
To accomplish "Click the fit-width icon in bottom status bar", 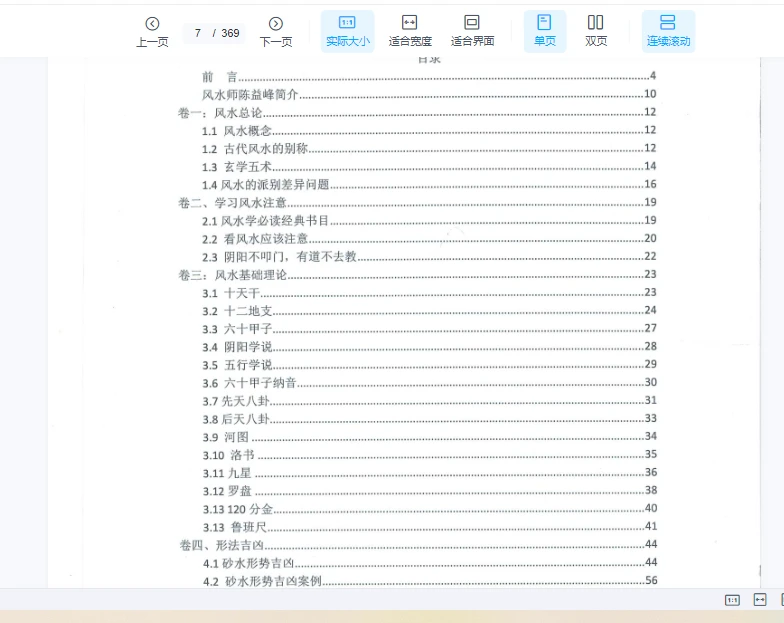I will [x=760, y=600].
